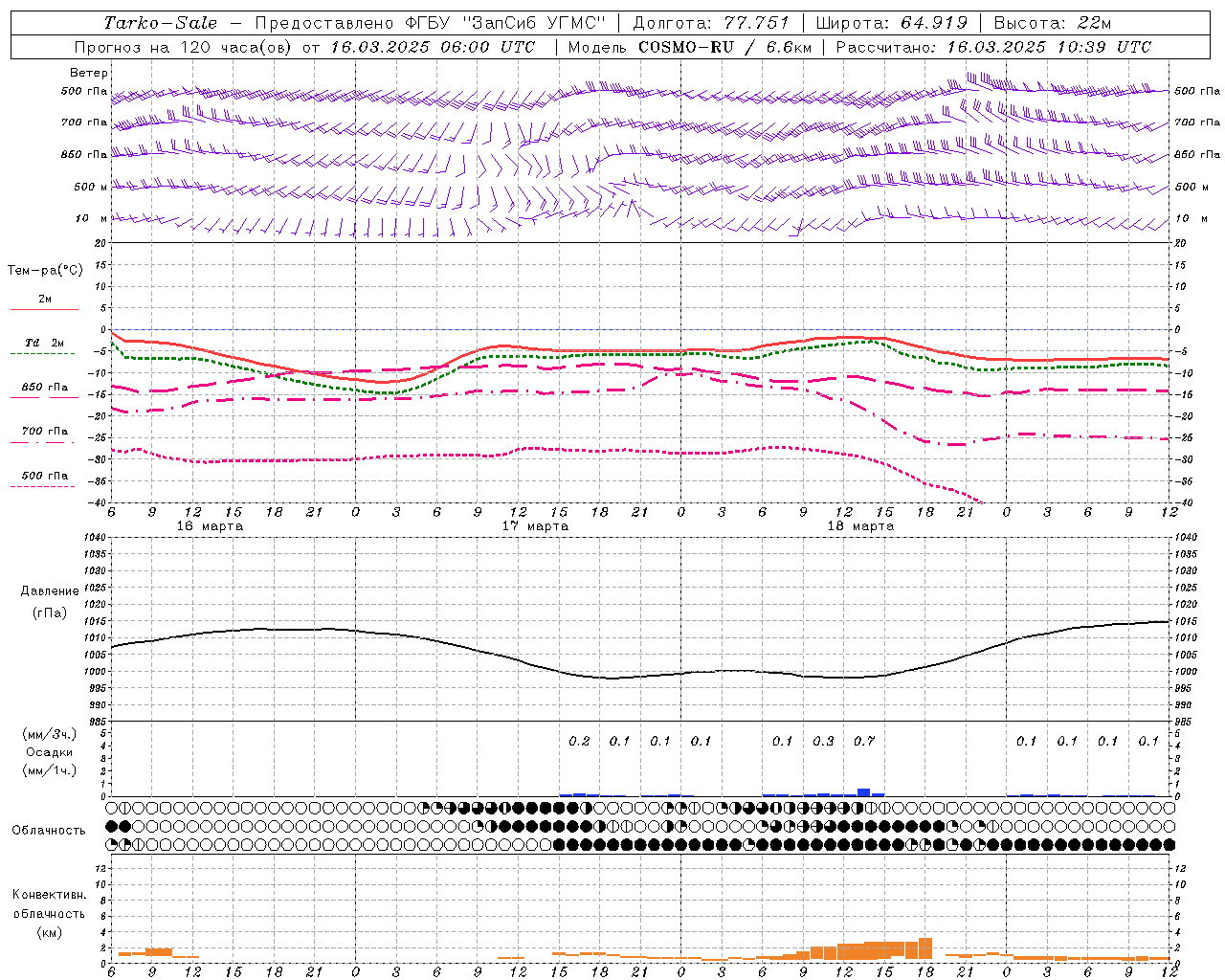Select the forecast start 16.03.2025 06:00 UTC

point(433,47)
